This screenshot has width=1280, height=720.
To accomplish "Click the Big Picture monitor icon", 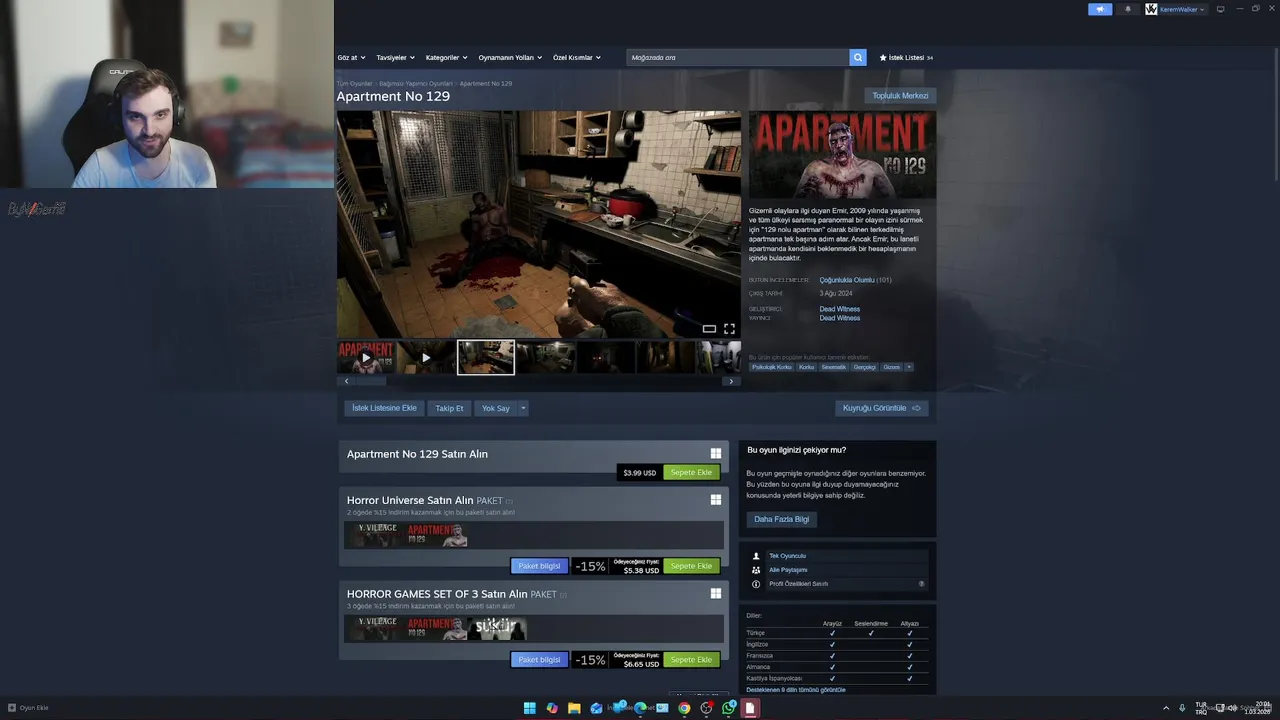I will pyautogui.click(x=1220, y=9).
